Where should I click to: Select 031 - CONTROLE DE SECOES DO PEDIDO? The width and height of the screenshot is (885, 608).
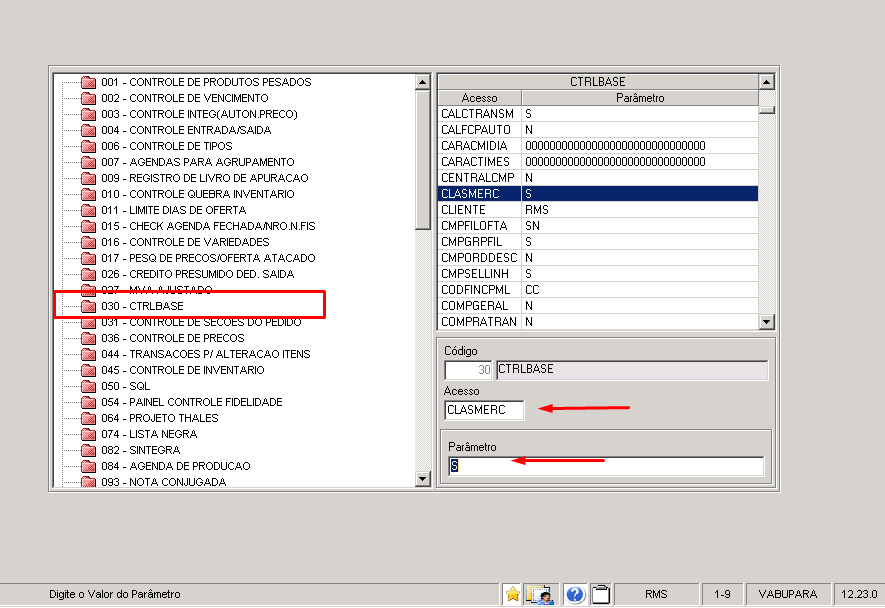point(201,322)
